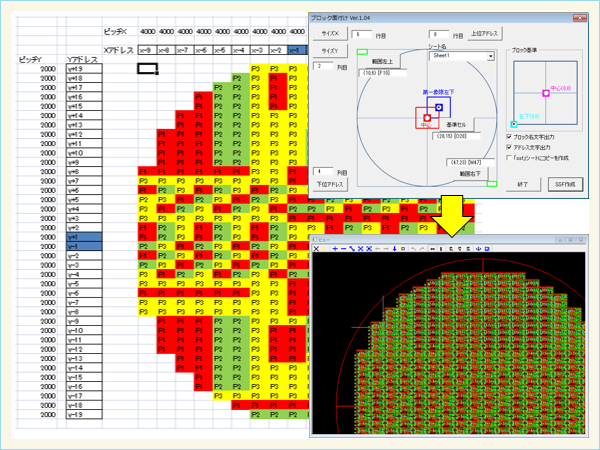Click the red 中心 center marker in the circle diagram
The image size is (600, 450).
(x=427, y=118)
